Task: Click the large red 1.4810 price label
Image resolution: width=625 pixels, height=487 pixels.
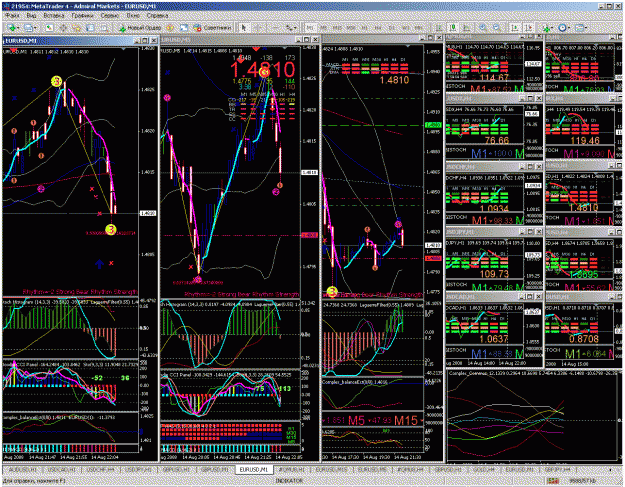Action: (x=262, y=70)
